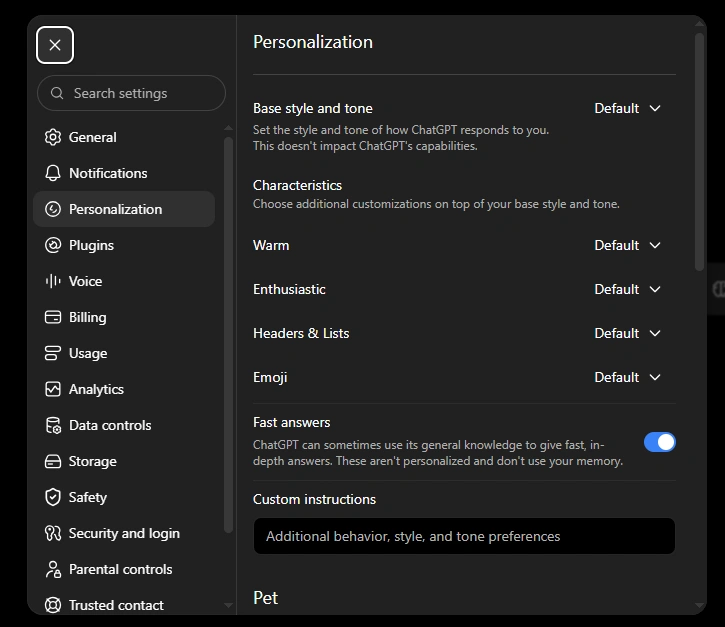Open the General settings section
This screenshot has width=725, height=627.
(124, 137)
